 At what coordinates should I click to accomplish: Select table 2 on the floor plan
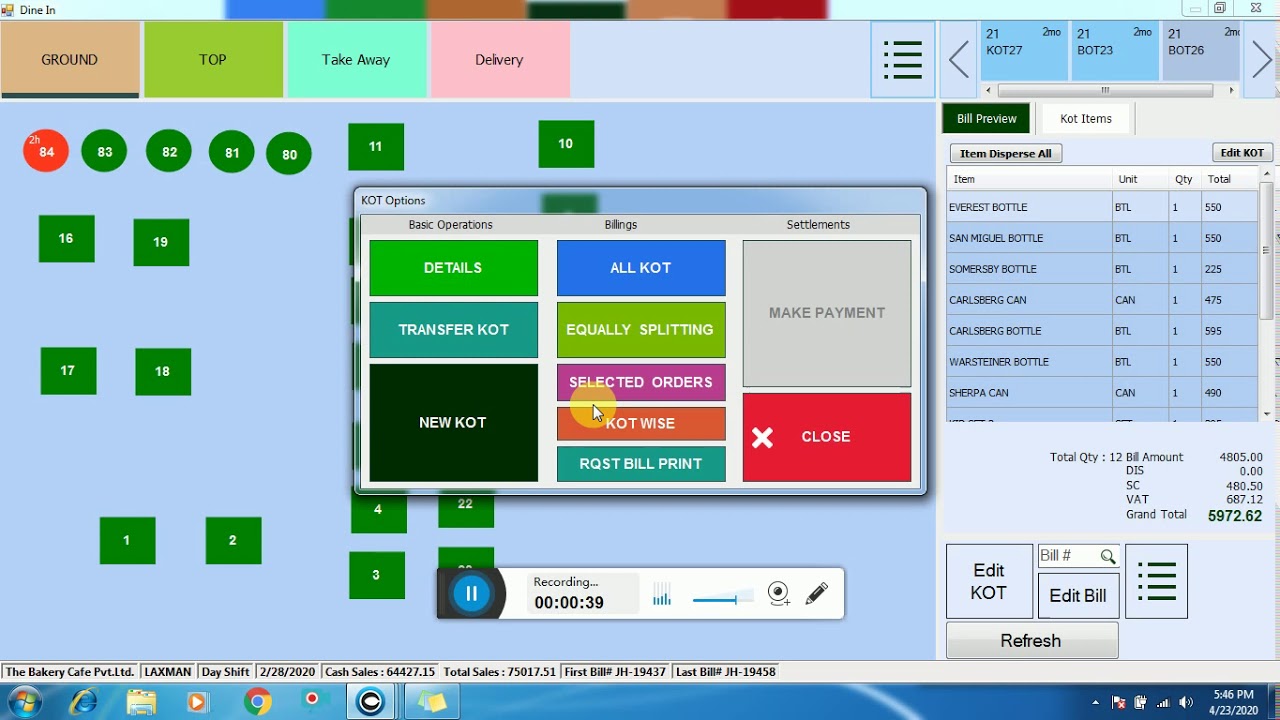[x=233, y=540]
